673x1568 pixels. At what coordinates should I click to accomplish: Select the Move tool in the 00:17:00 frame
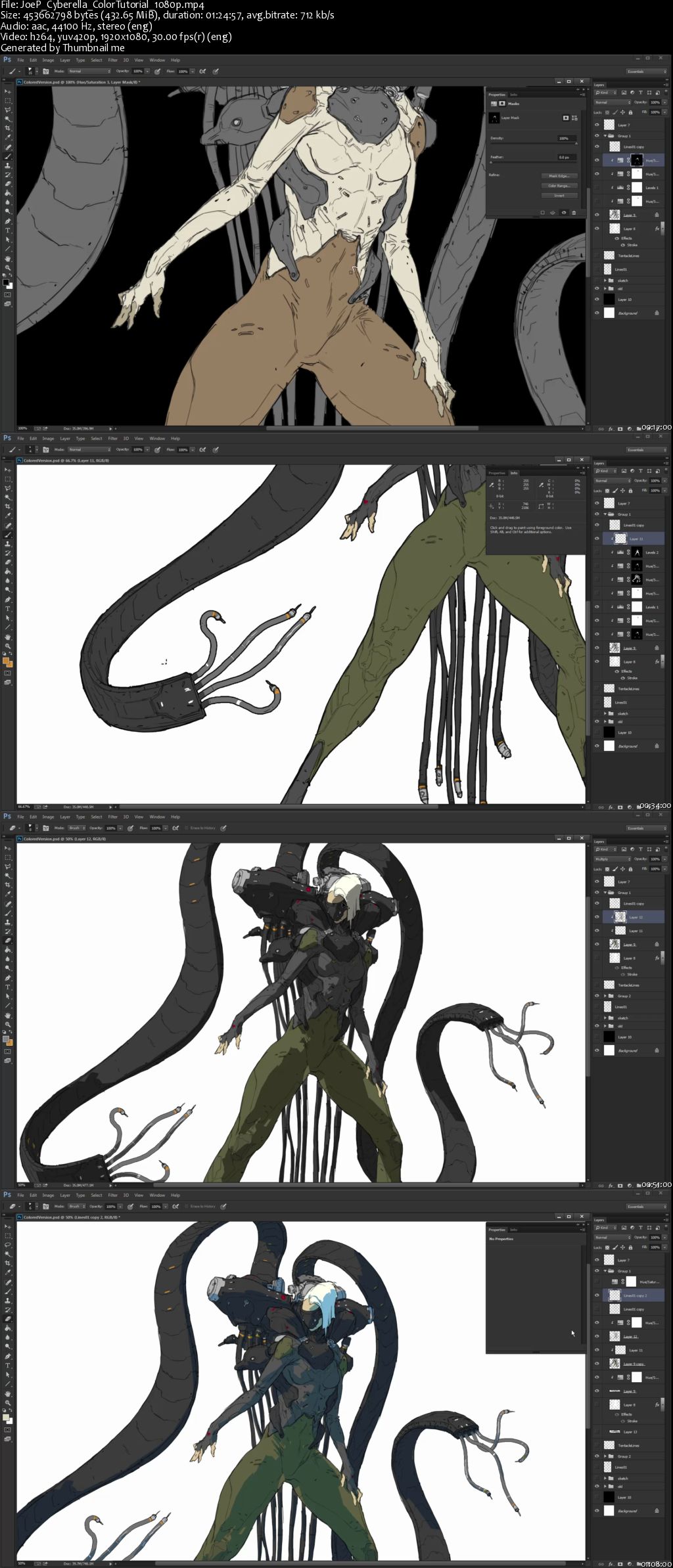[x=8, y=91]
